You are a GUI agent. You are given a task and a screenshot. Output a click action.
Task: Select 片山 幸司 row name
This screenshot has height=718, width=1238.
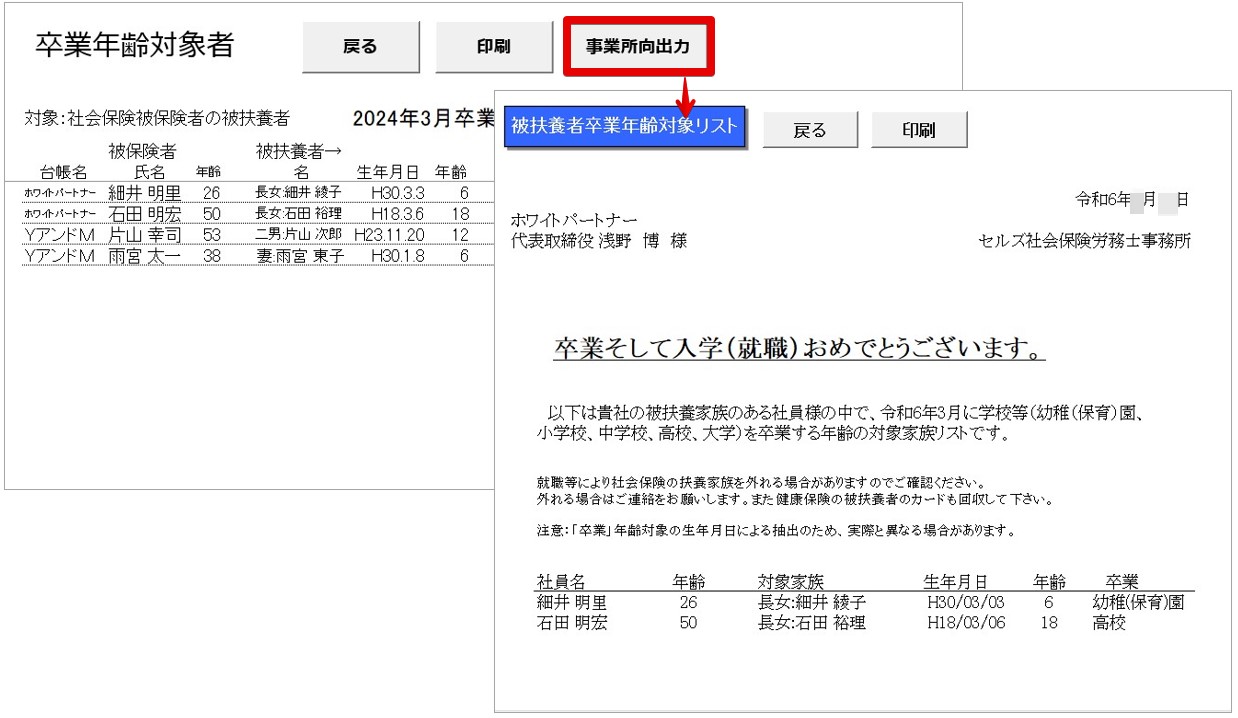click(x=144, y=234)
